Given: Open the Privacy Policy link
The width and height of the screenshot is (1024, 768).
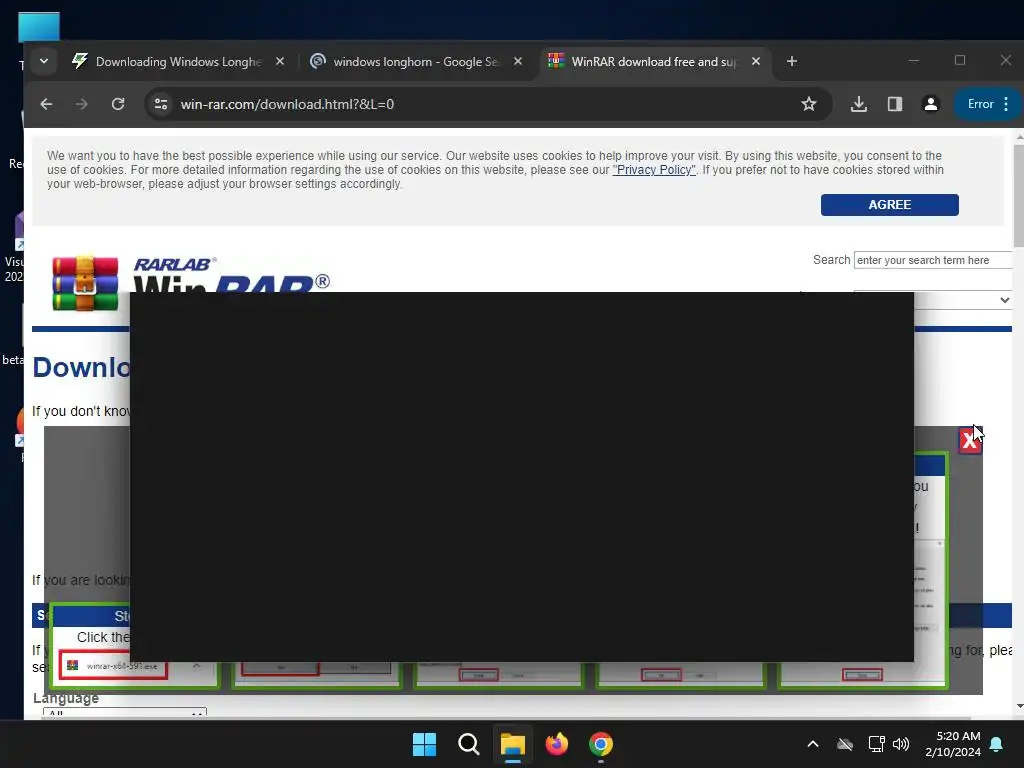Looking at the screenshot, I should [654, 170].
